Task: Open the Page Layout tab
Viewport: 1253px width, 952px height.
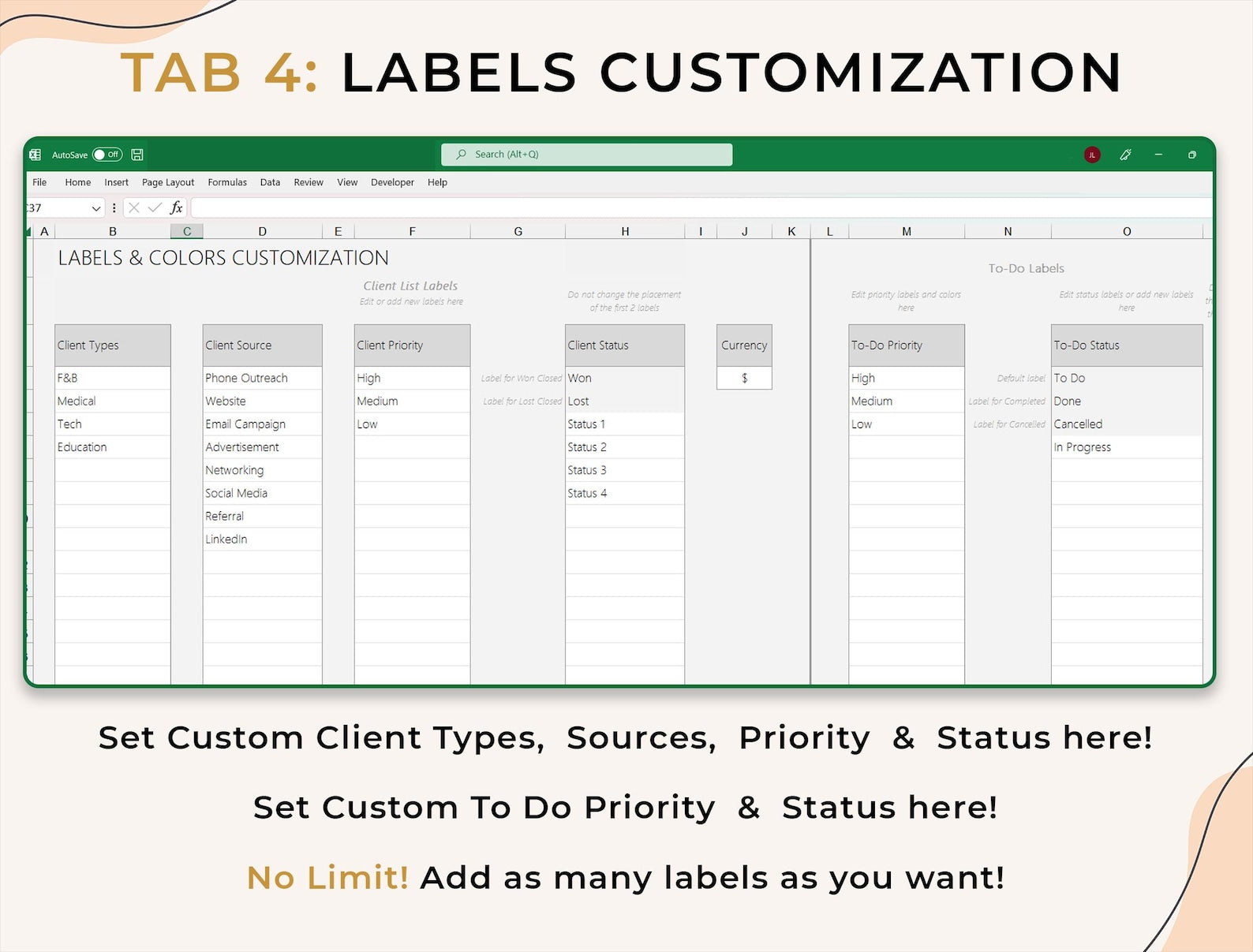Action: click(x=168, y=182)
